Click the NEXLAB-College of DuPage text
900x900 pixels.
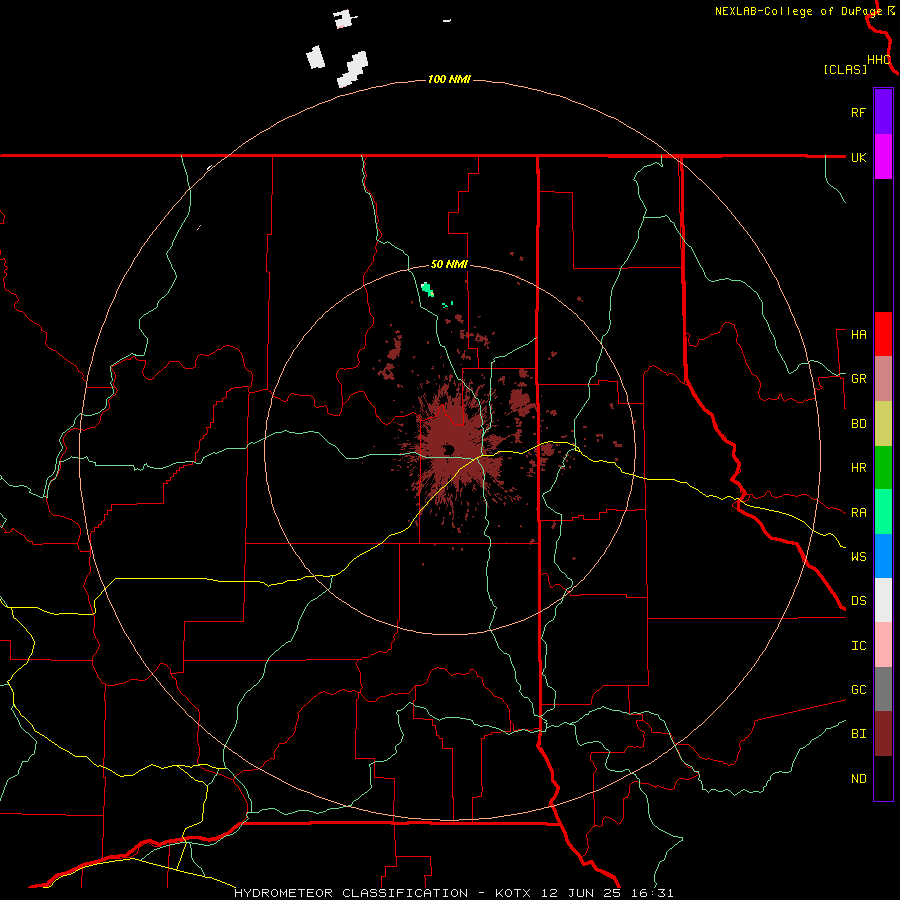coord(798,11)
